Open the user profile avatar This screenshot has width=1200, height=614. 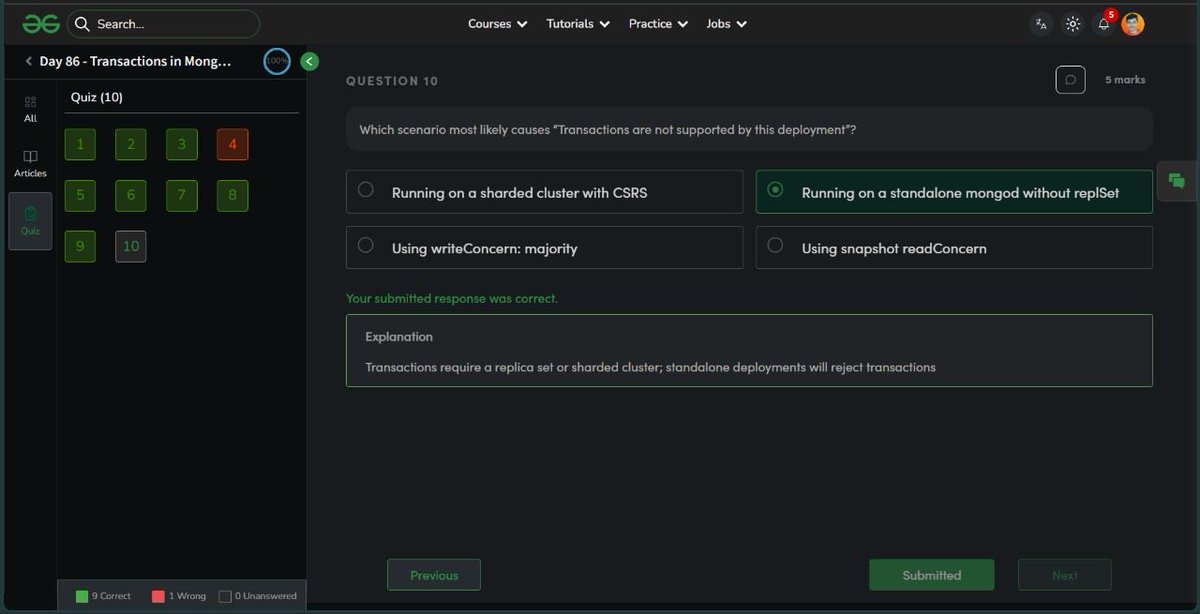1133,24
